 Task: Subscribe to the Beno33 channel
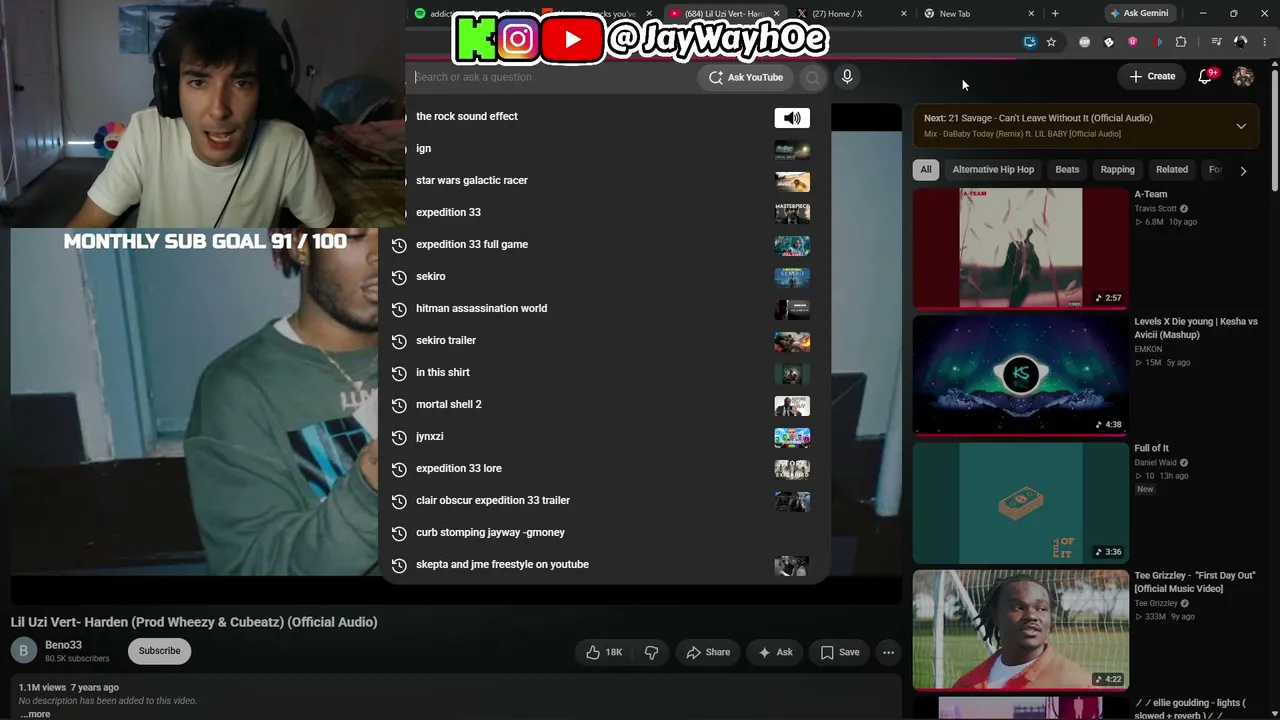[x=159, y=651]
